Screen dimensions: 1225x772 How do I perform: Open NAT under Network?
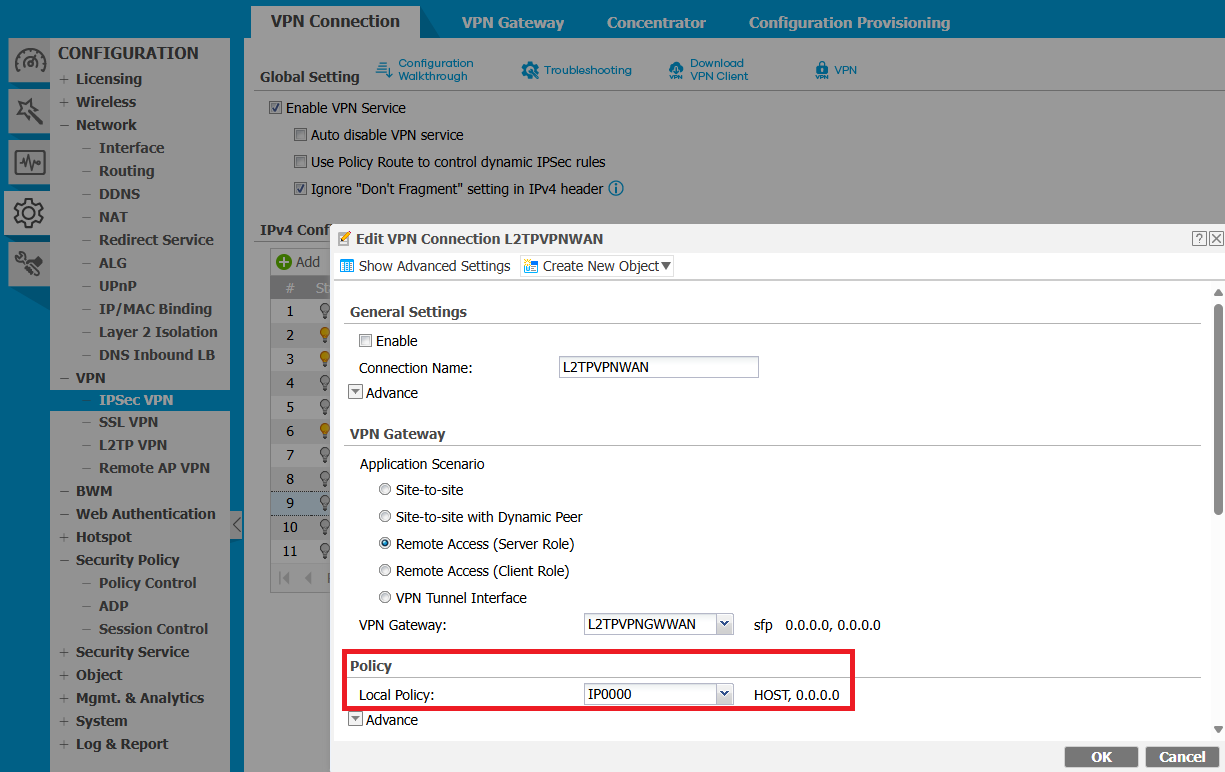113,217
